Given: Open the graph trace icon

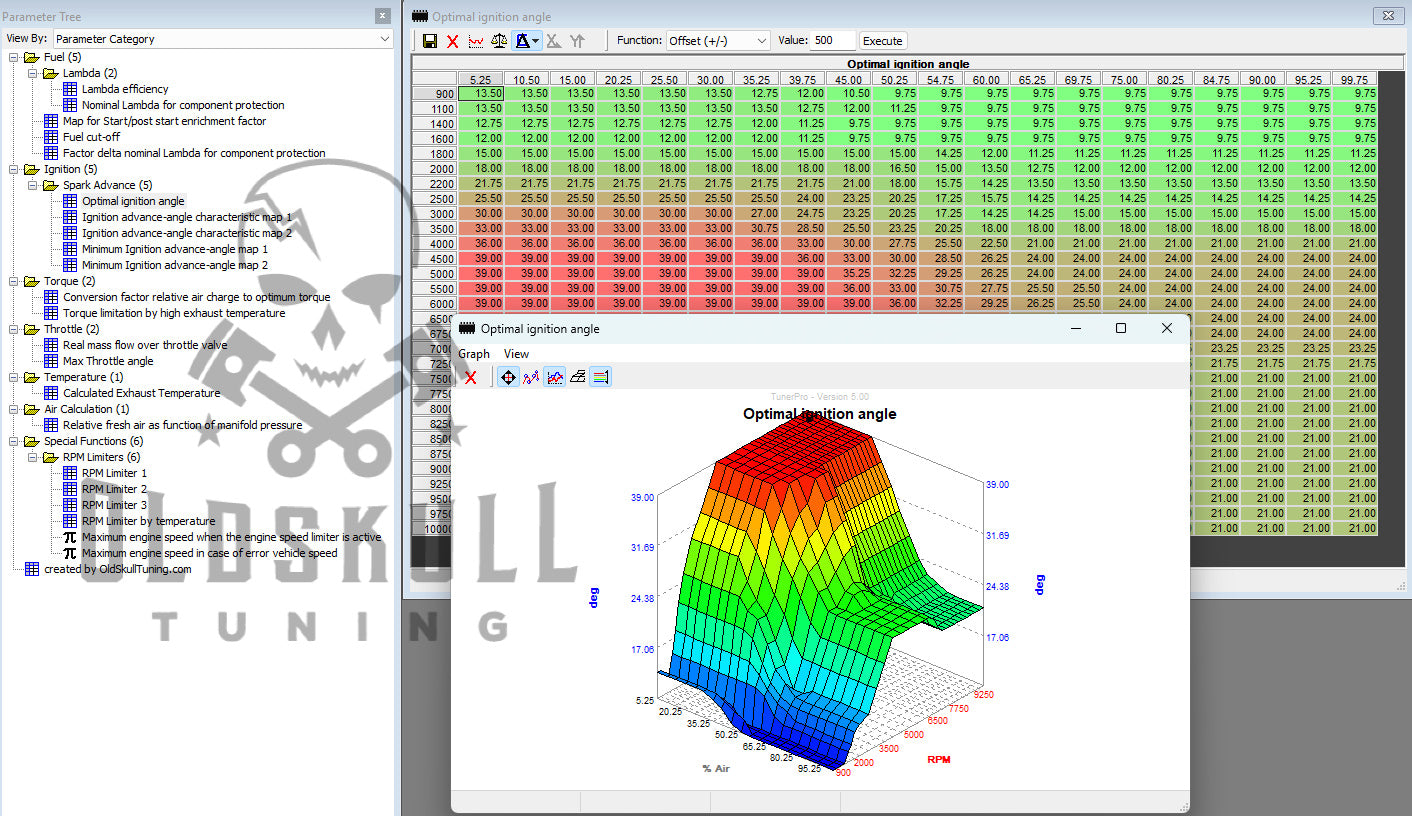Looking at the screenshot, I should (x=475, y=40).
